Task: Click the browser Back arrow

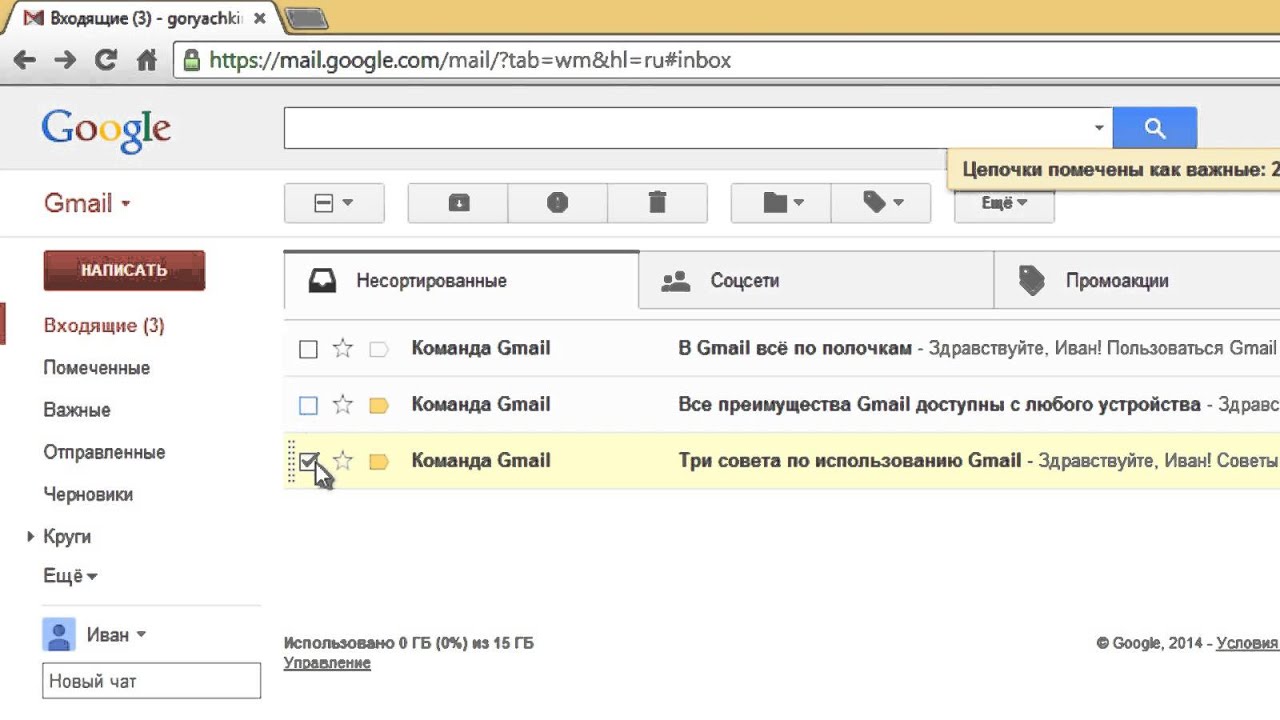Action: coord(24,60)
